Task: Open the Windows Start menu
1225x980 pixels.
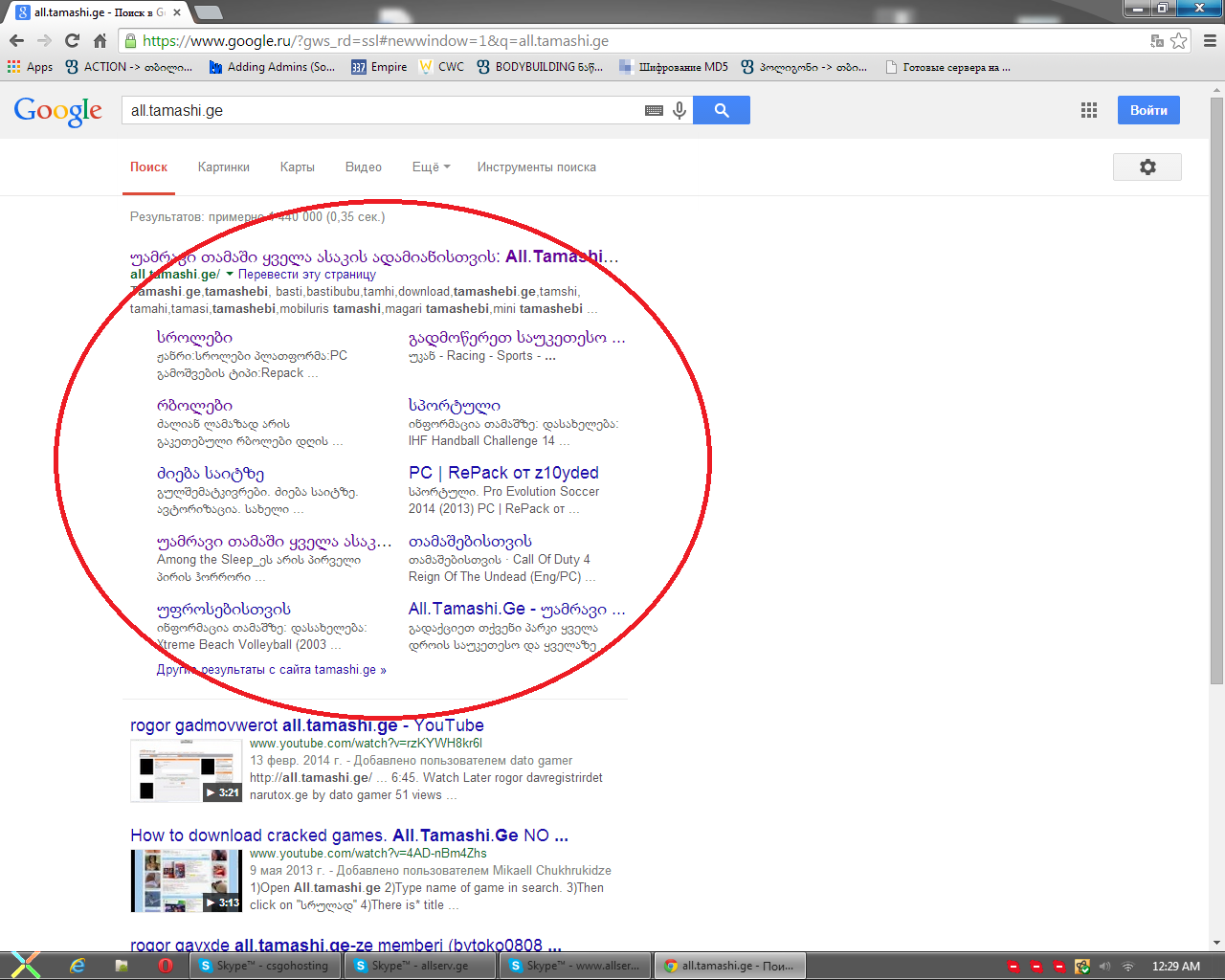Action: [26, 966]
